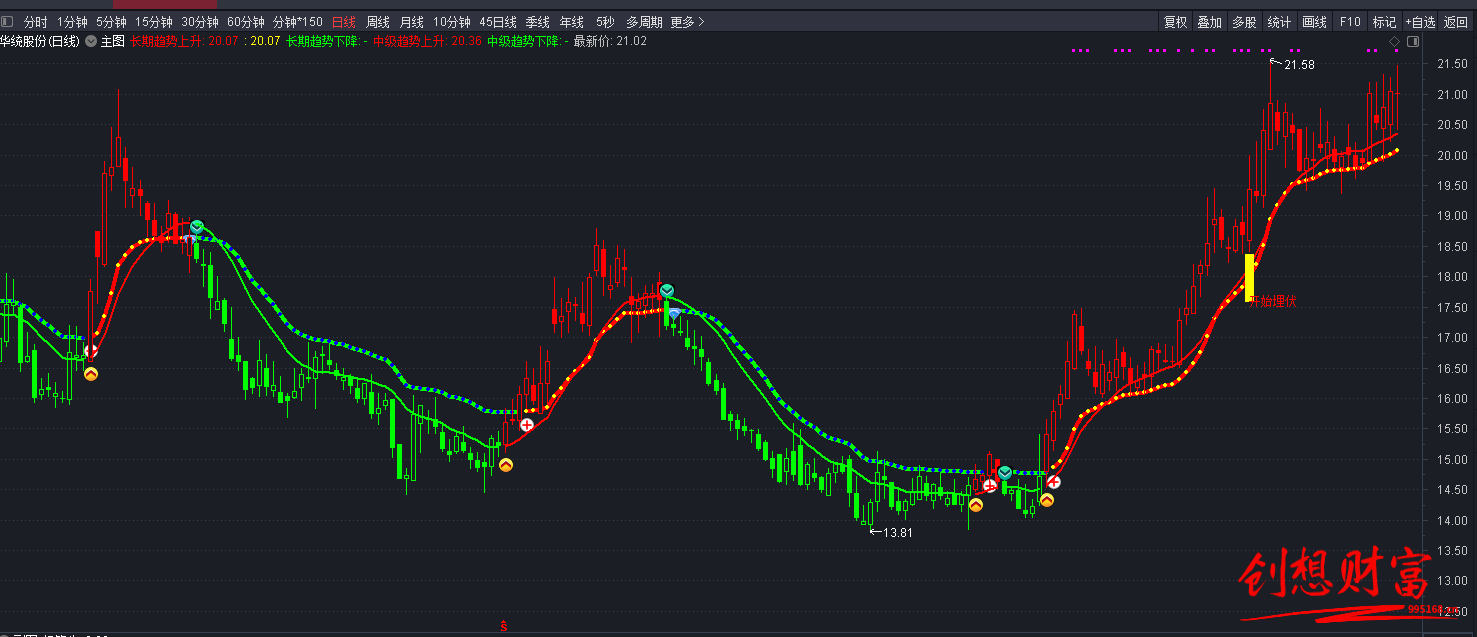Click the 21.50 price axis label
The width and height of the screenshot is (1477, 637).
click(1451, 64)
